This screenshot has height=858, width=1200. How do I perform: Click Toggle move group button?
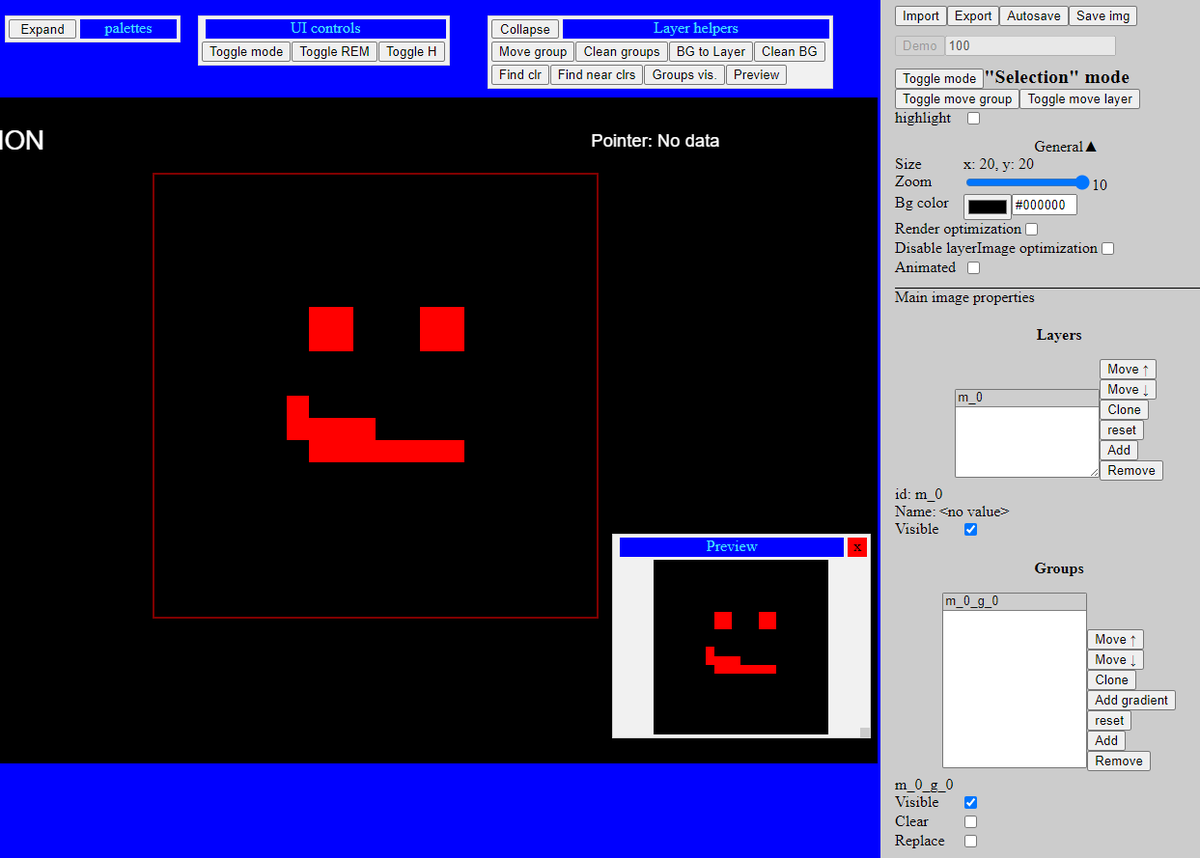(x=957, y=99)
